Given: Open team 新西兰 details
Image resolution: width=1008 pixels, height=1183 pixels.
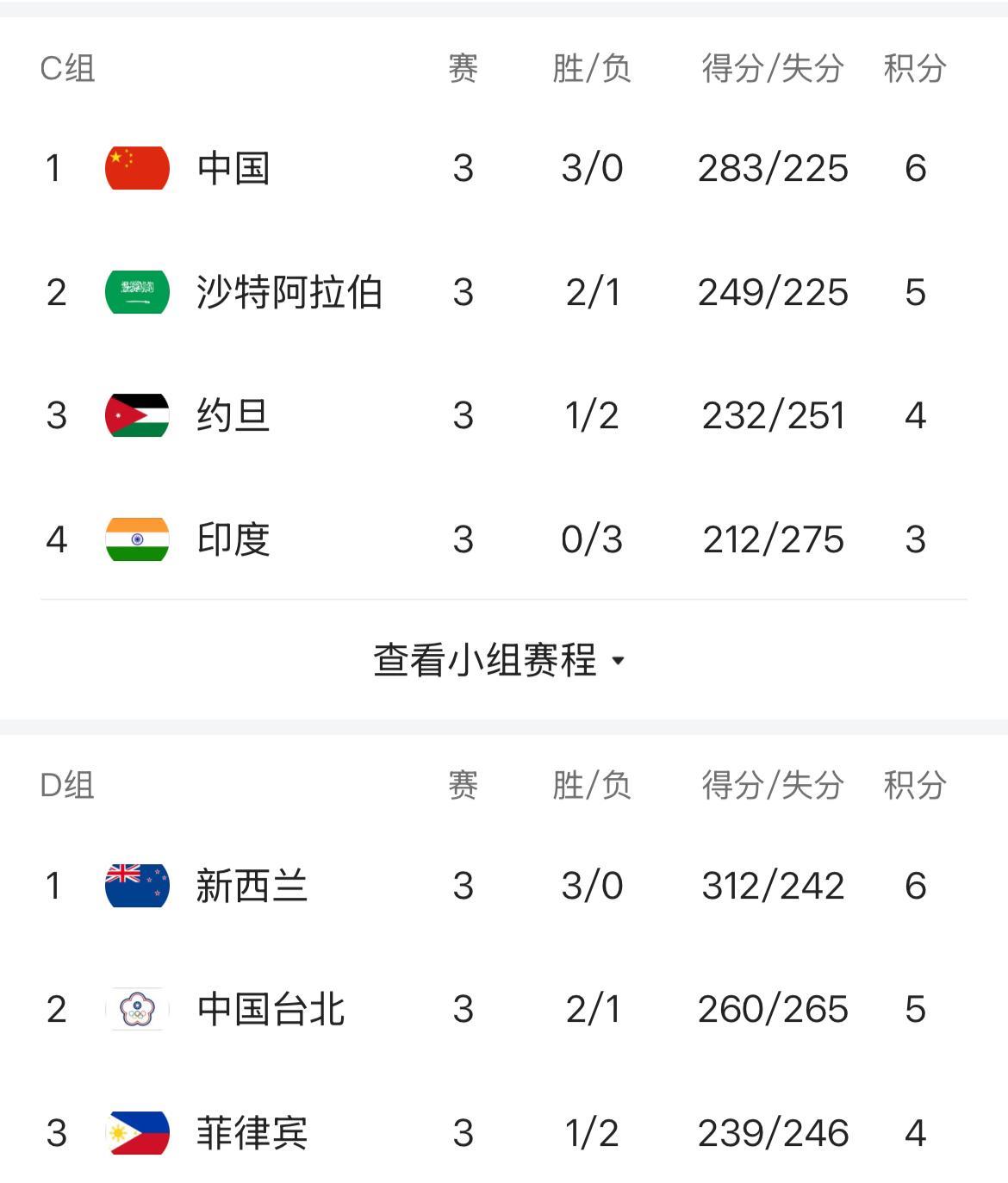Looking at the screenshot, I should 252,886.
